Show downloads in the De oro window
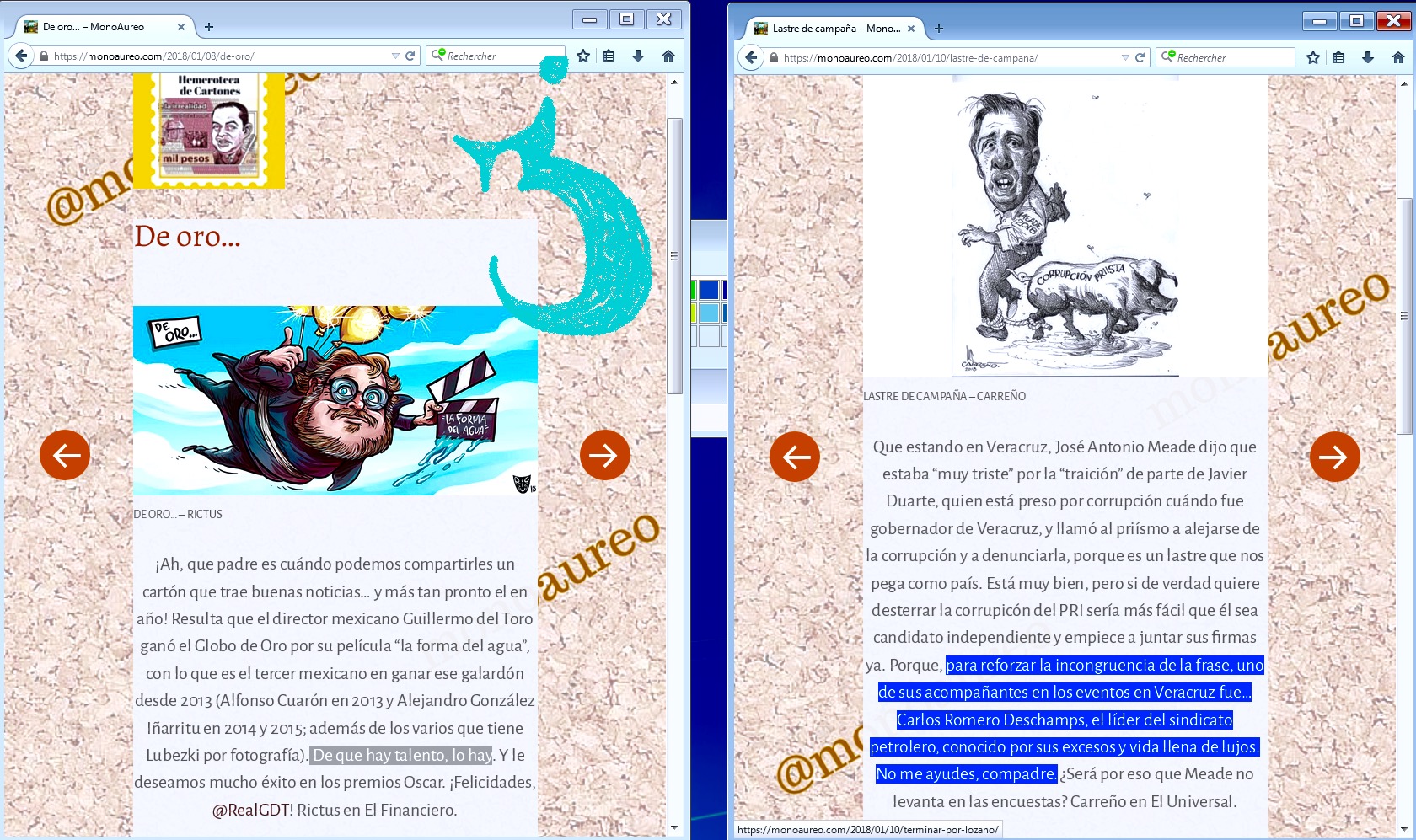Viewport: 1416px width, 840px height. point(638,56)
